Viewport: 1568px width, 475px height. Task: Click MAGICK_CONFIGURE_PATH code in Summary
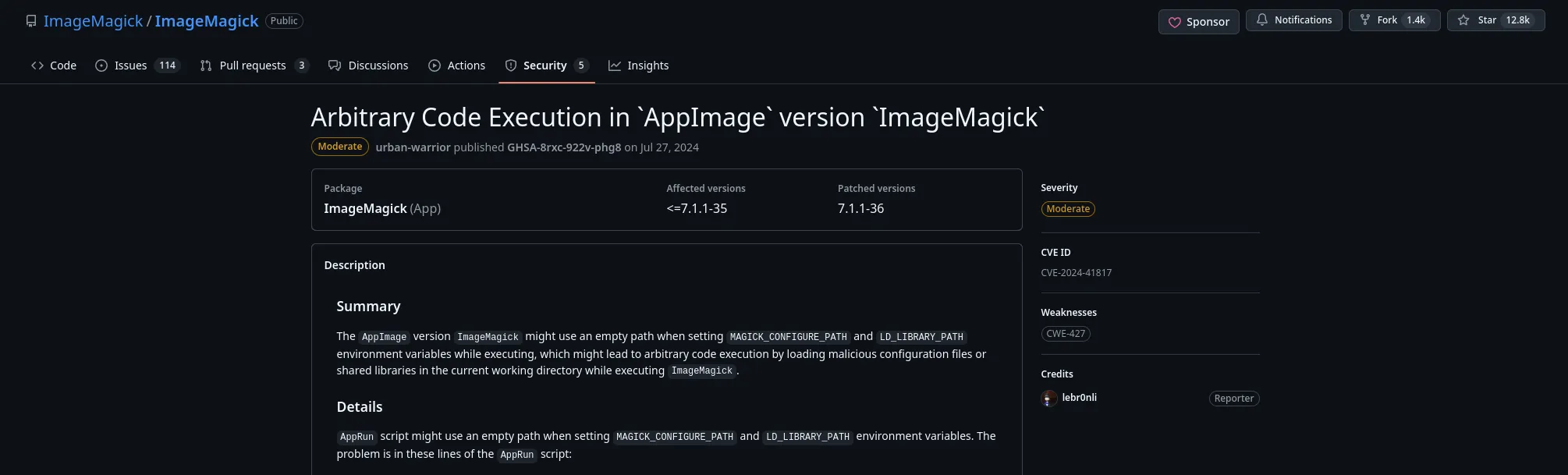click(788, 337)
